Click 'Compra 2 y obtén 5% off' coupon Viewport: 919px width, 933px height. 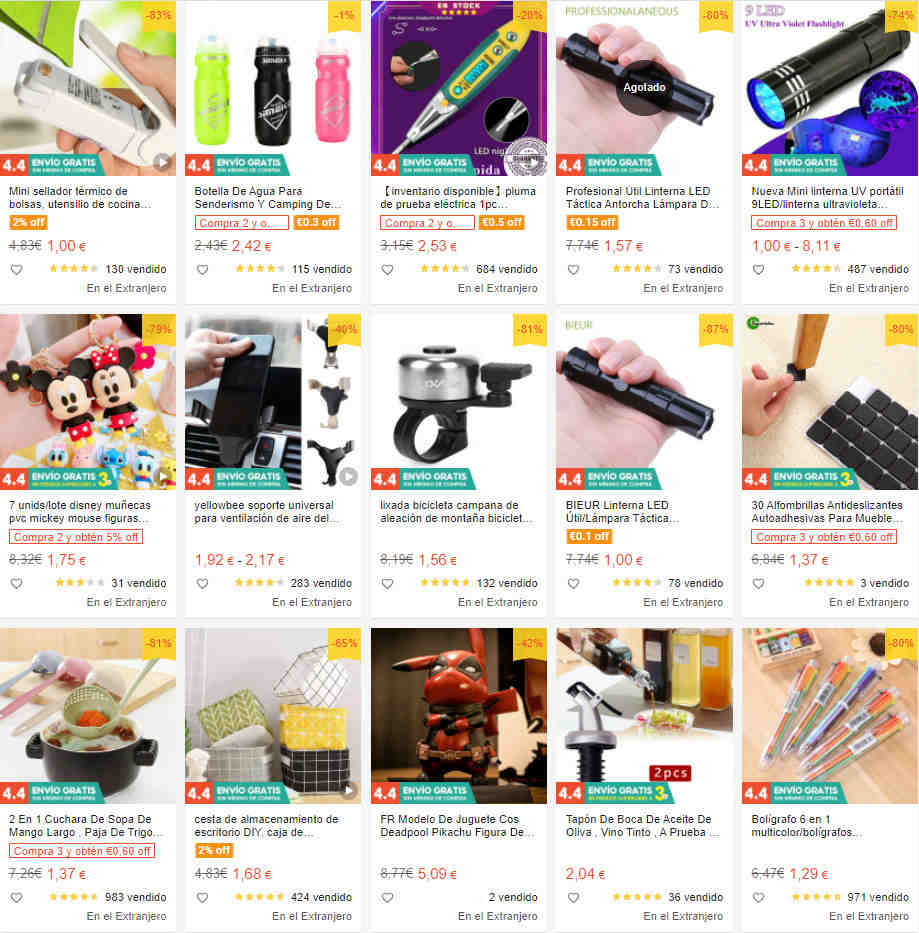(76, 537)
